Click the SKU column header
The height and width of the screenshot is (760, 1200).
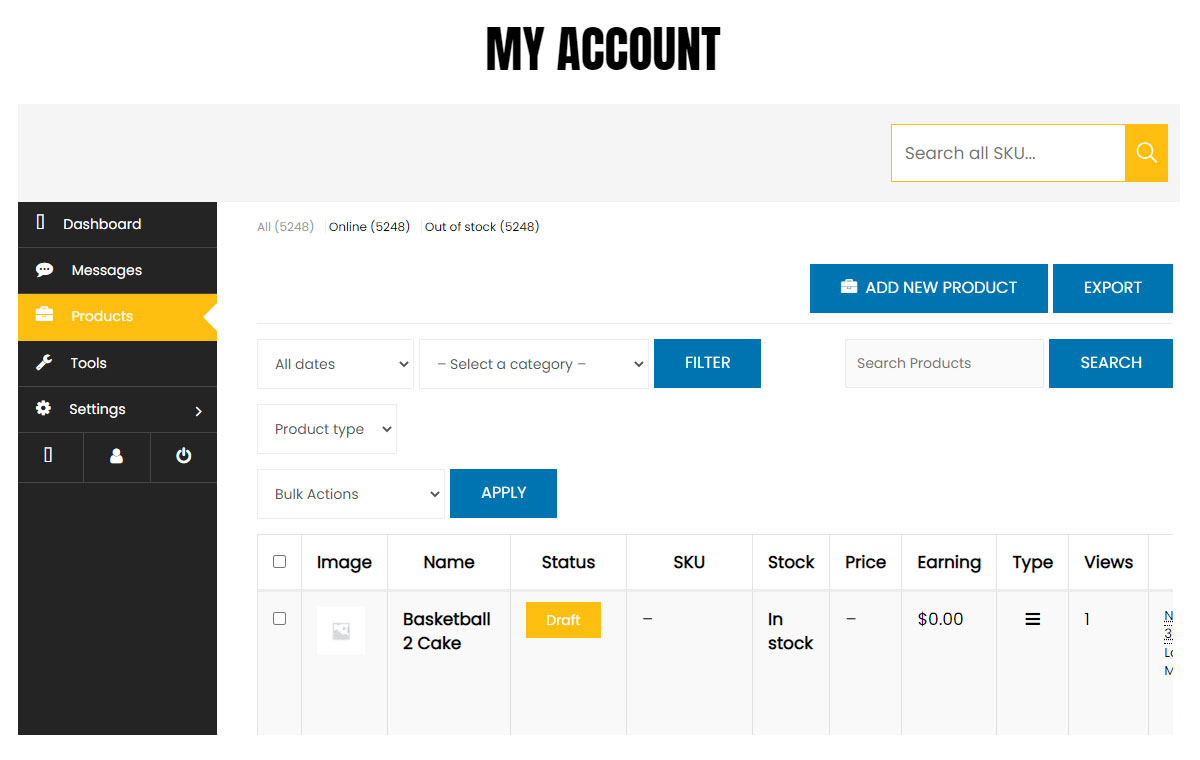pyautogui.click(x=689, y=562)
